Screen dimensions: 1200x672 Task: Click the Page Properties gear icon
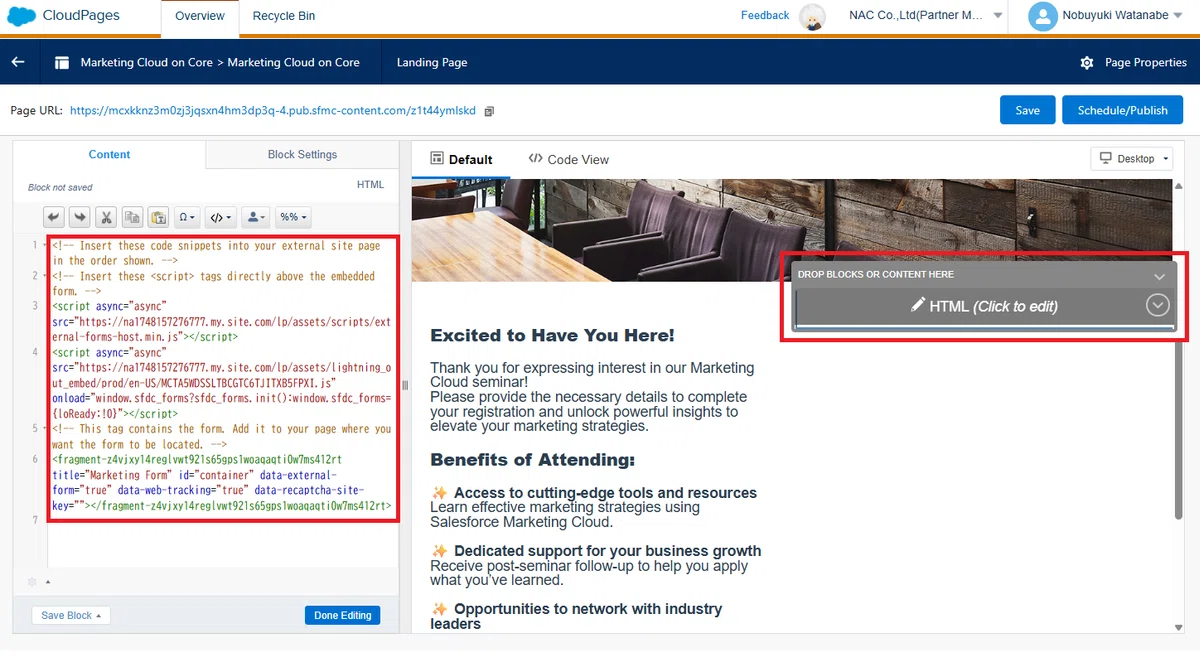coord(1087,62)
